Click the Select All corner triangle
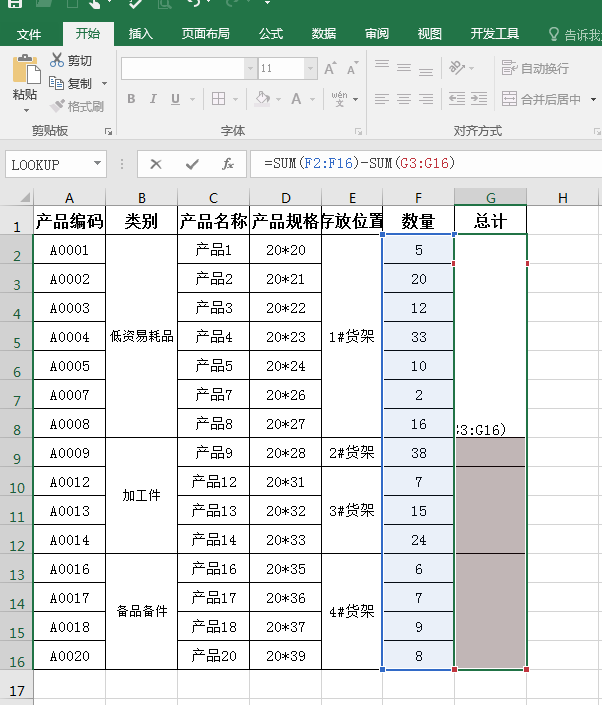This screenshot has width=602, height=705. pos(25,197)
